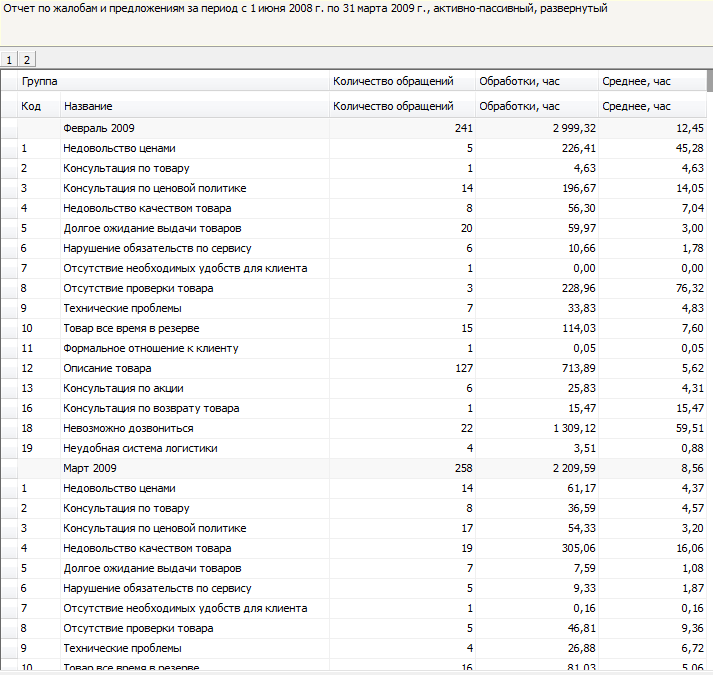Click value 1 309,12 processing hours
Viewport: 713px width, 675px height.
click(x=574, y=428)
